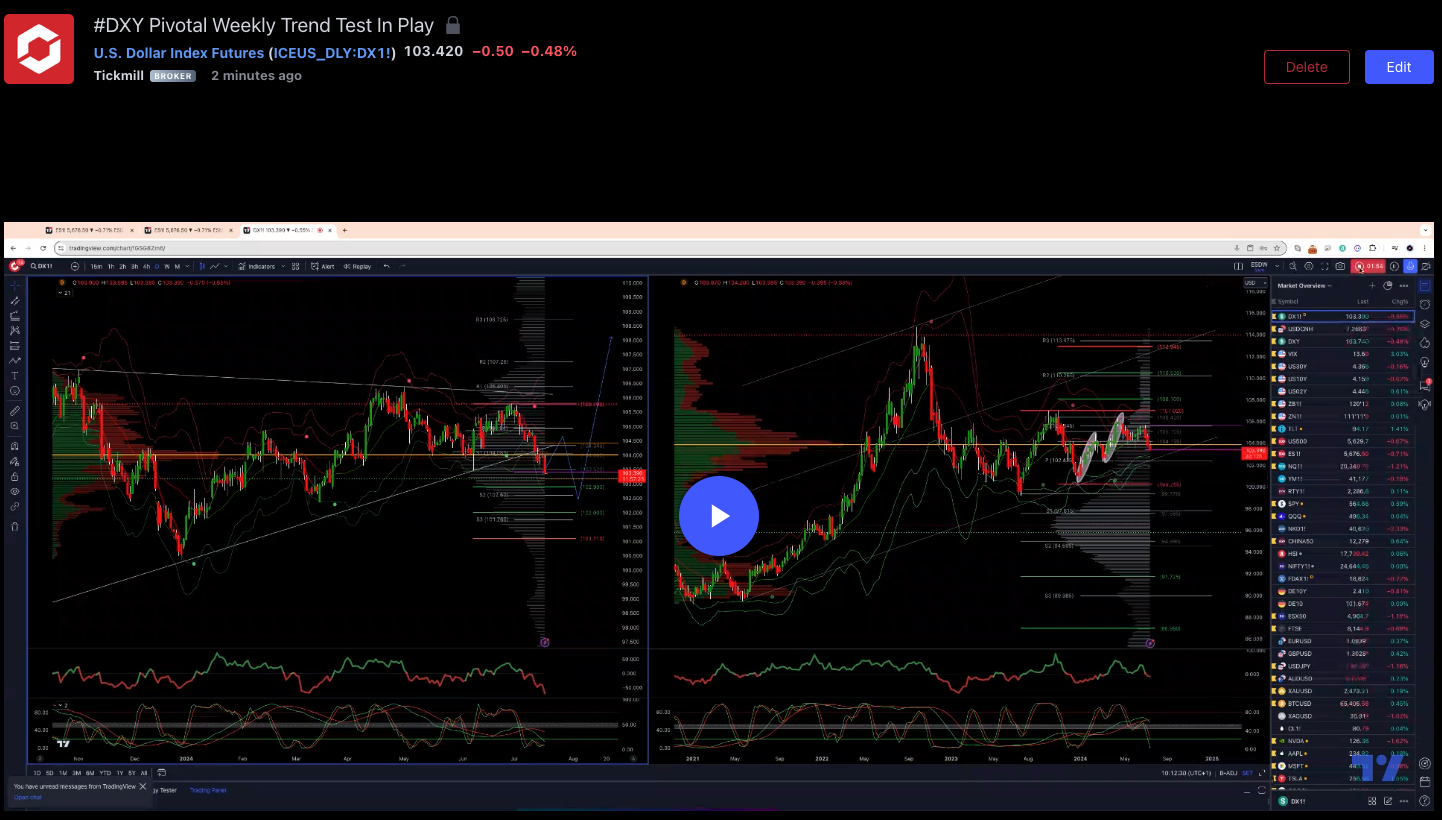1442x820 pixels.
Task: Click the #DXY Pivotal Weekly Trend title
Action: [264, 25]
